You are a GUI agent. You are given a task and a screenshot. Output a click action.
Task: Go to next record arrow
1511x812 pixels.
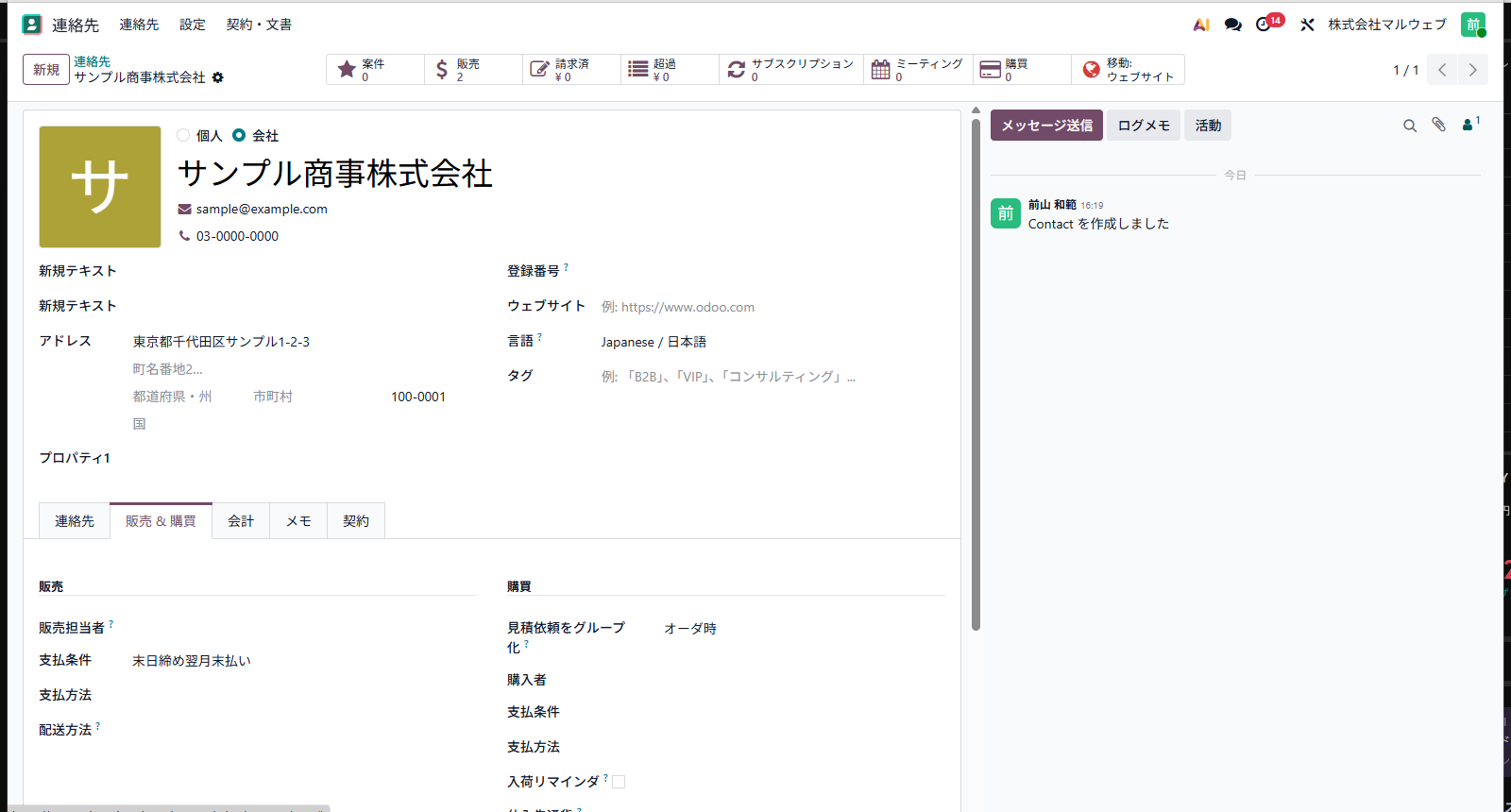click(1473, 70)
